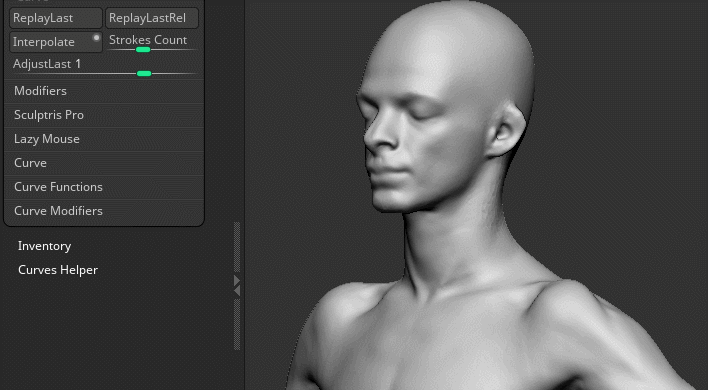Screen dimensions: 708x390
Task: Click the left-pointing tray divider arrow
Action: 237,292
